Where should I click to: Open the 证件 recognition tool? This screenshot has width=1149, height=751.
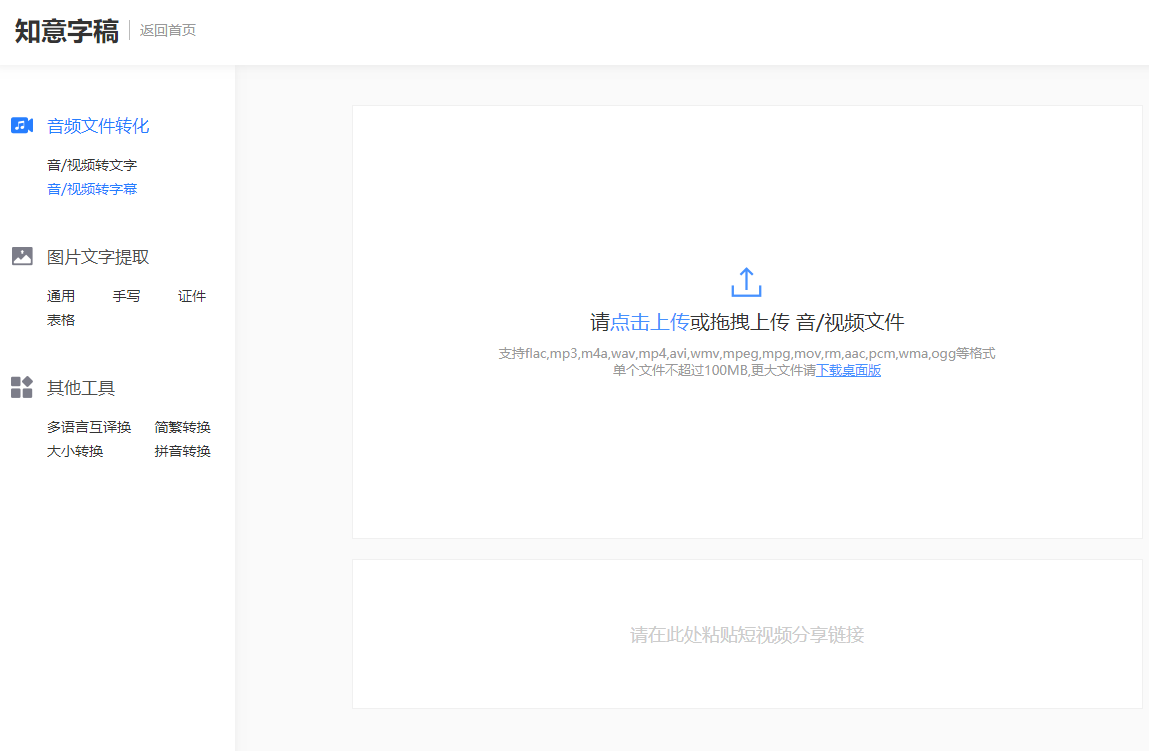click(191, 295)
